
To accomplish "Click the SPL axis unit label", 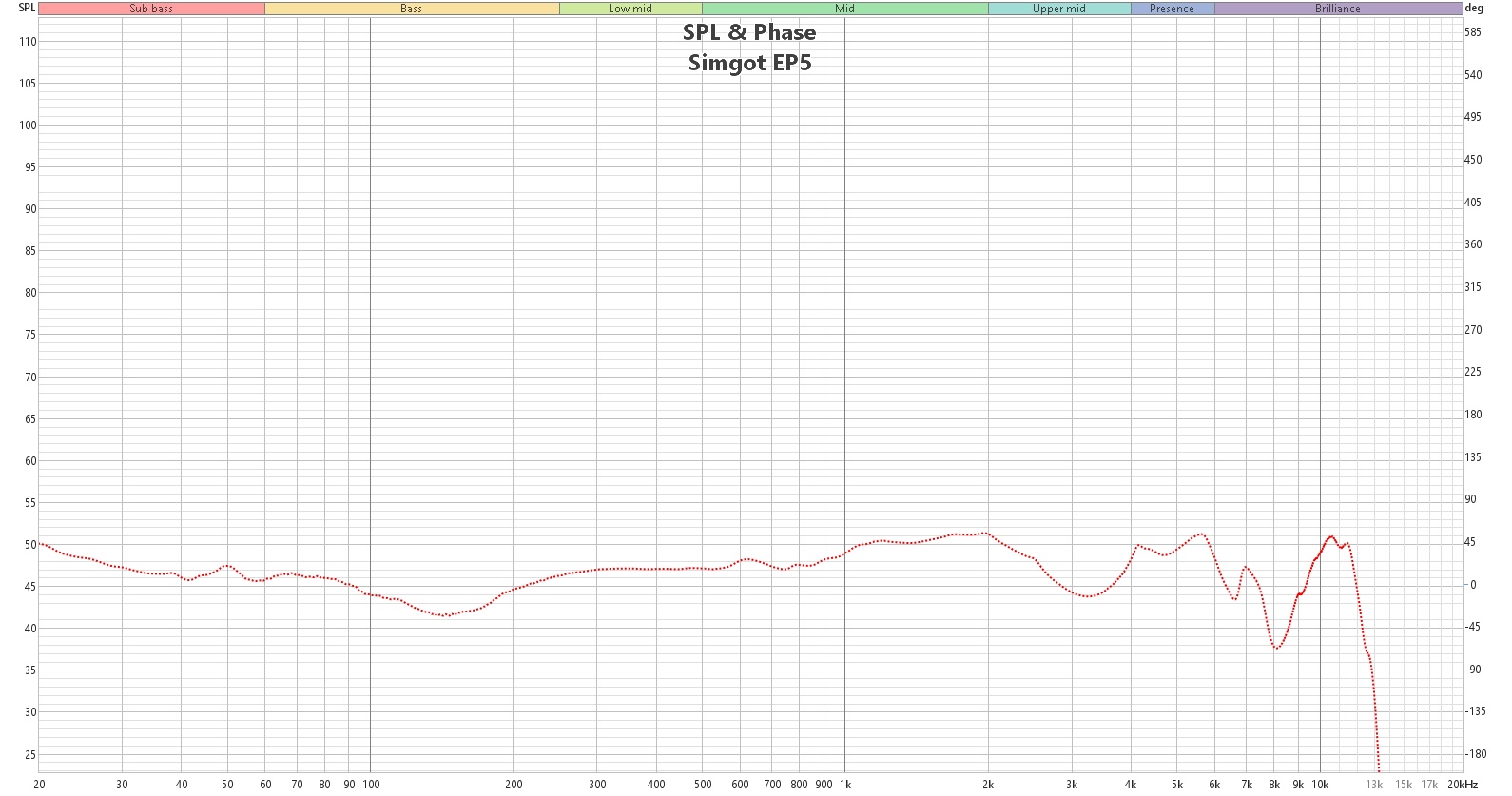I will coord(27,8).
